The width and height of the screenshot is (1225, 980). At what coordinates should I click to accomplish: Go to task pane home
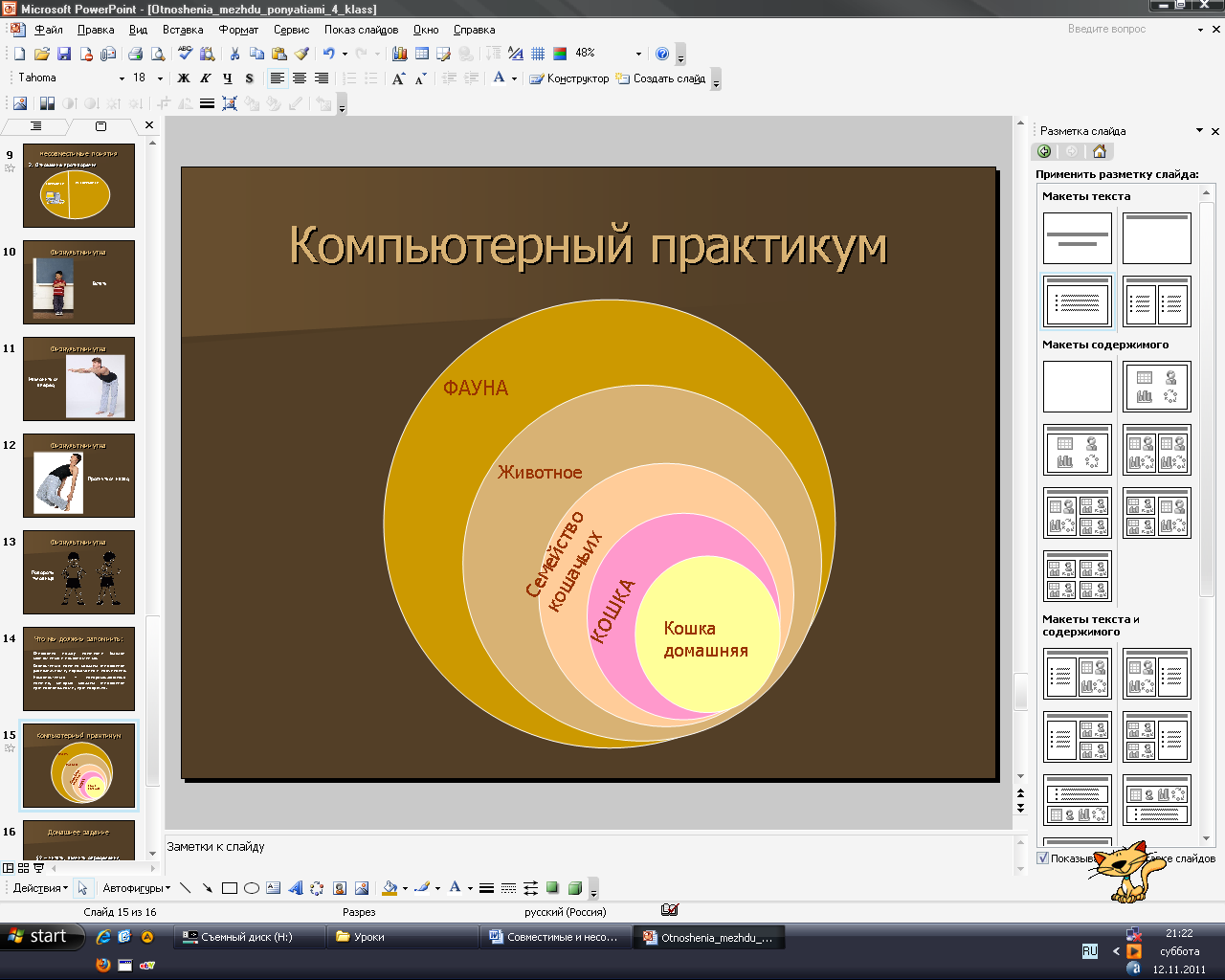[x=1099, y=151]
